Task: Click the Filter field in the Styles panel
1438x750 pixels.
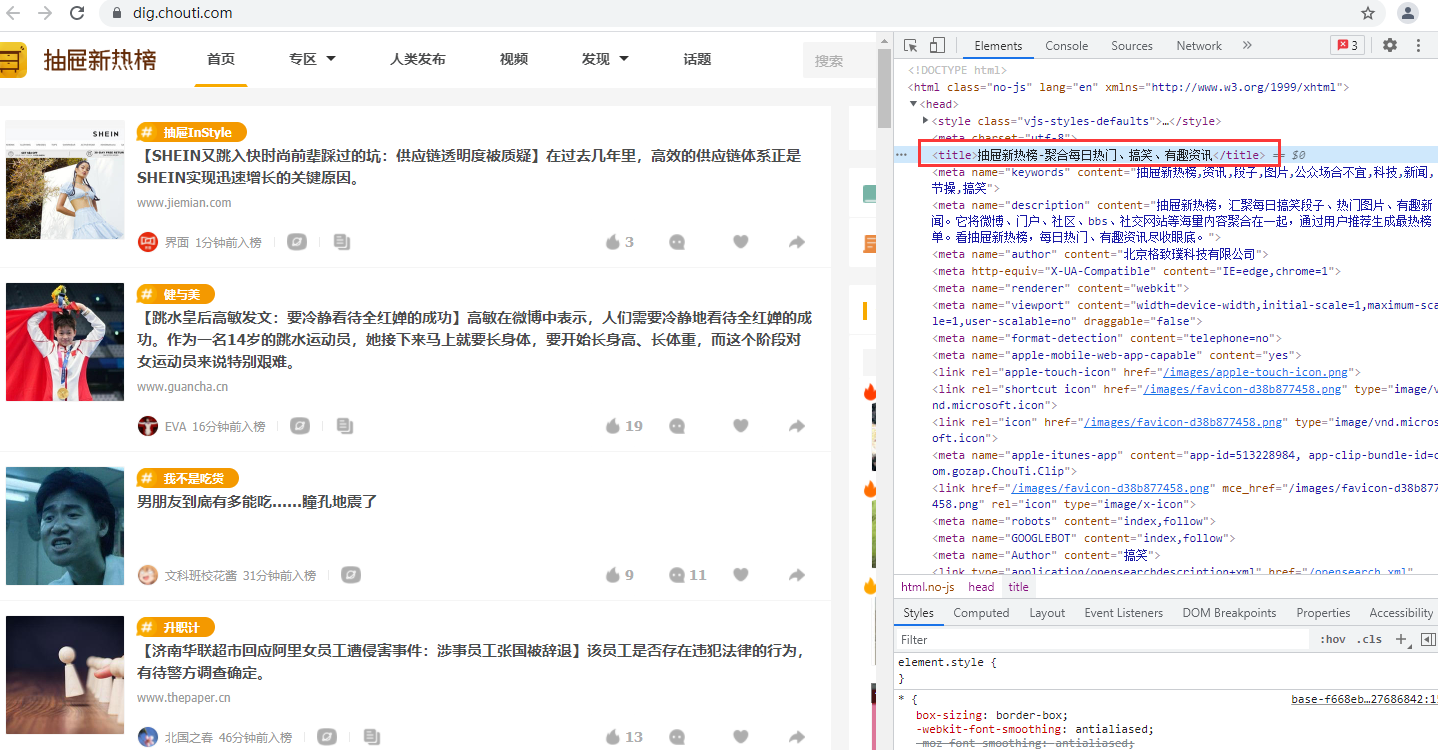Action: [x=1000, y=638]
